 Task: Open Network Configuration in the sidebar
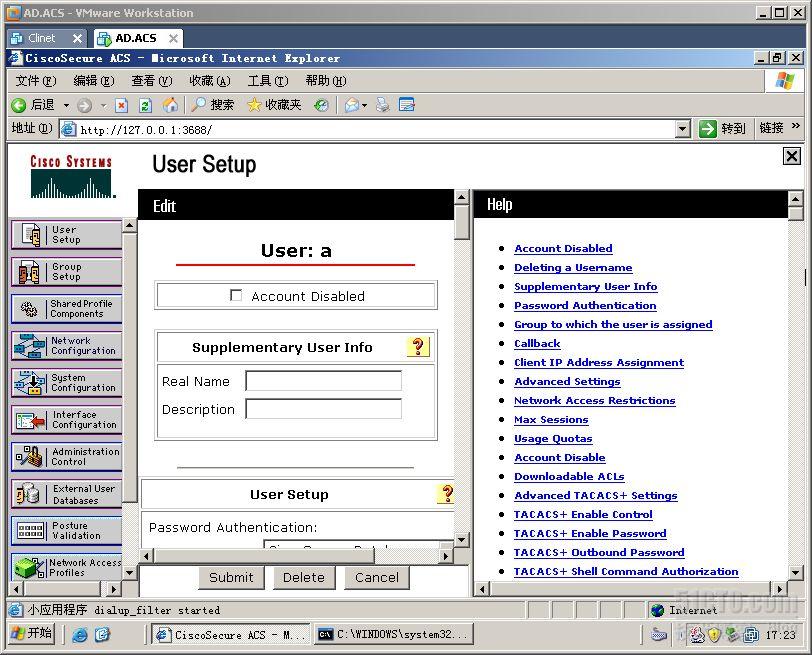point(66,346)
